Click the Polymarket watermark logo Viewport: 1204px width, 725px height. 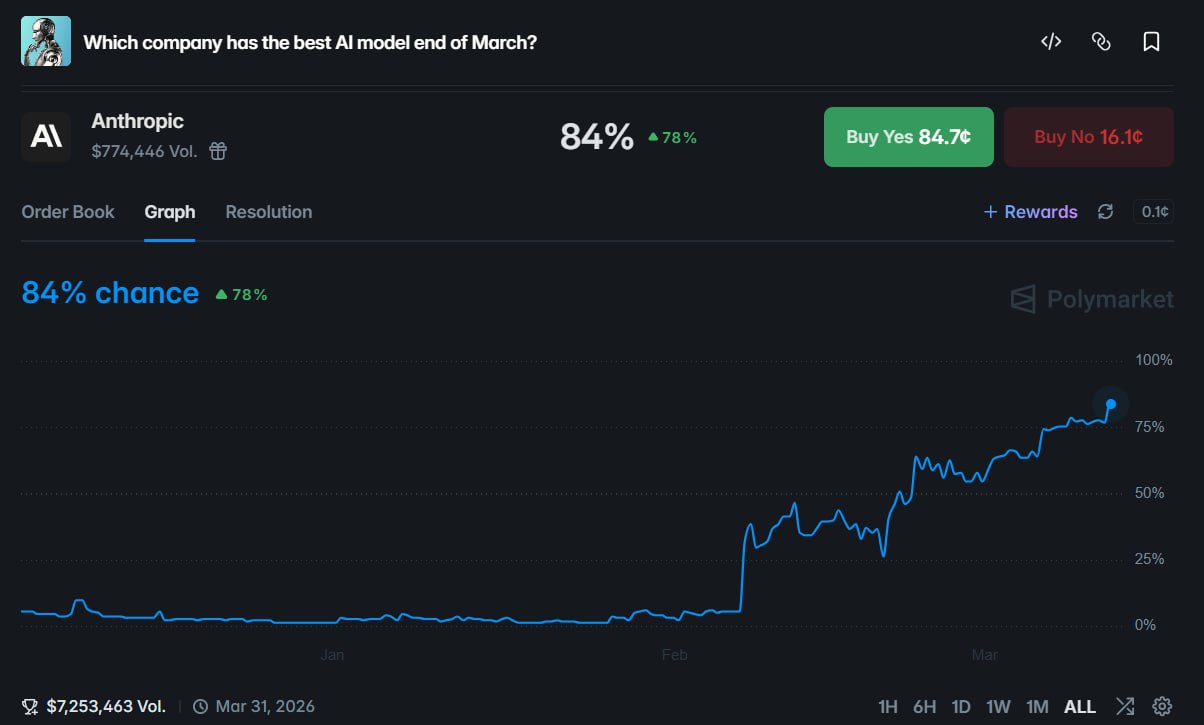point(1090,298)
